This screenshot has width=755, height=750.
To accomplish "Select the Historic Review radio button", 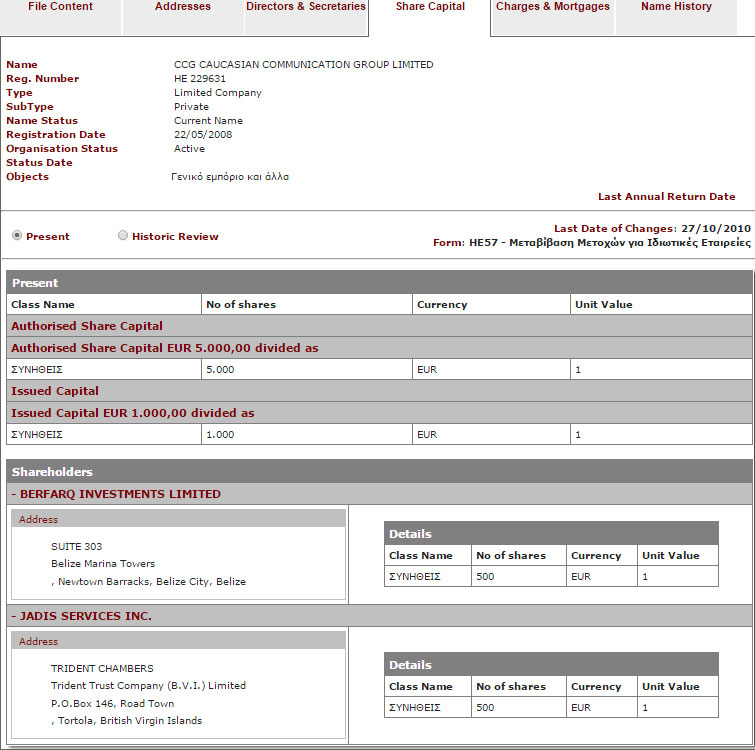I will pyautogui.click(x=123, y=235).
